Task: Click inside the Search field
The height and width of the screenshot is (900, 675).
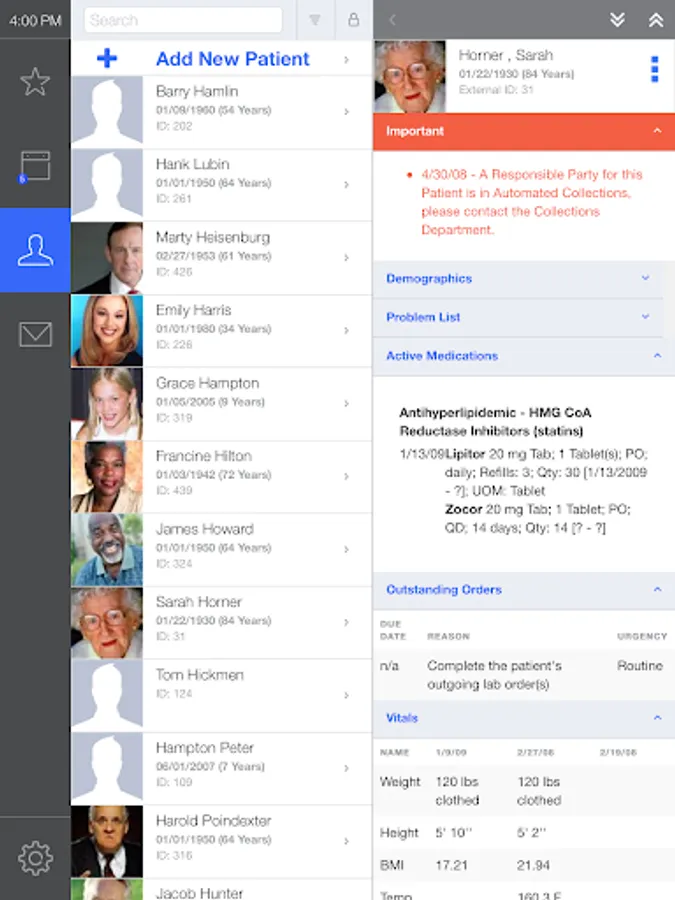Action: [x=183, y=20]
